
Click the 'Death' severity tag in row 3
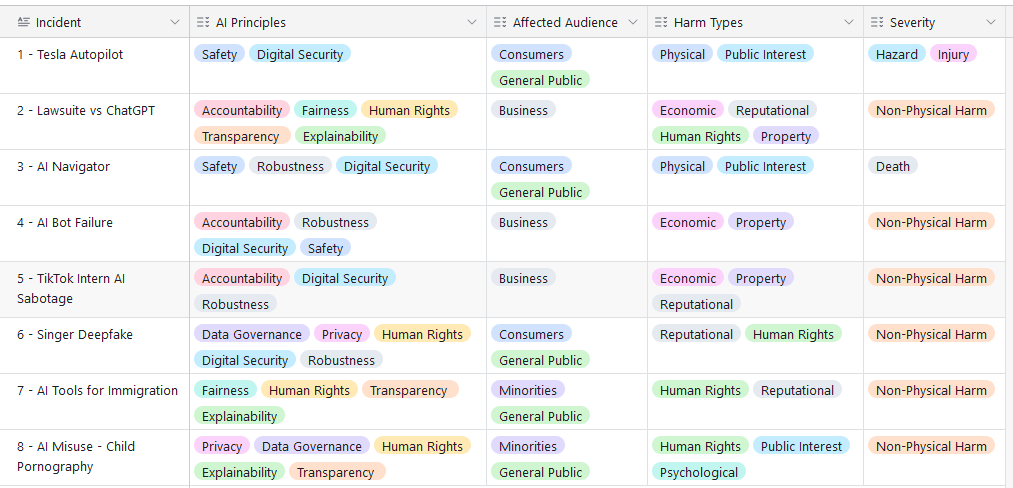coord(892,166)
